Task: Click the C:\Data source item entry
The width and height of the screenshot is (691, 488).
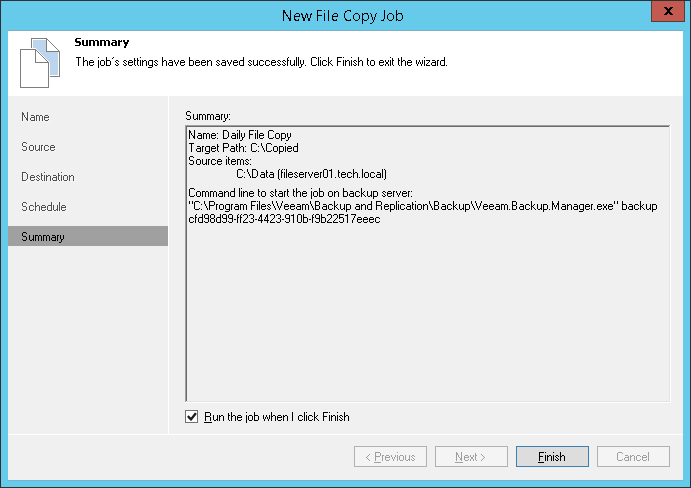Action: click(x=310, y=173)
